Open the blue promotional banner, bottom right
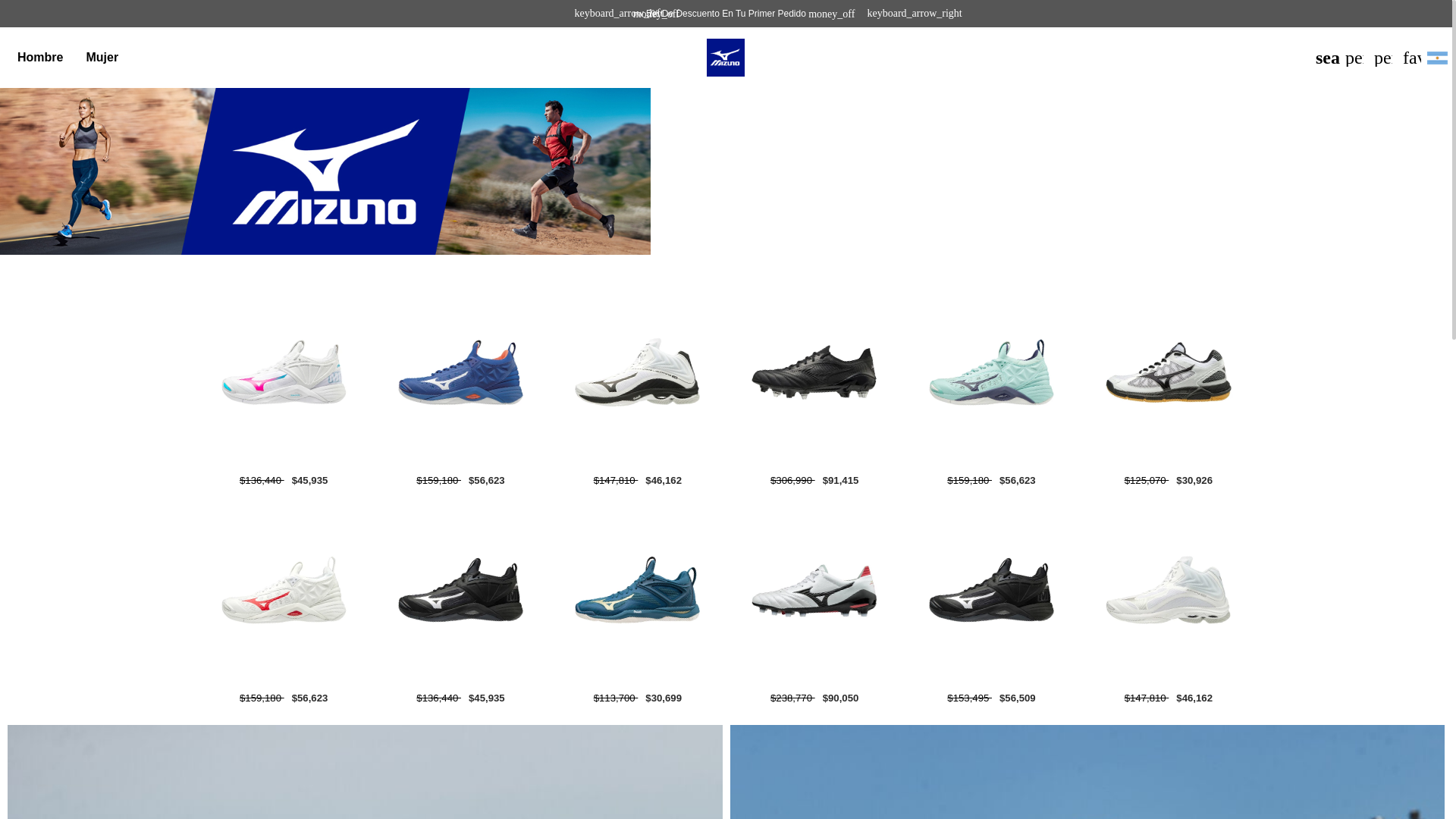Image resolution: width=1456 pixels, height=819 pixels. 1087,772
